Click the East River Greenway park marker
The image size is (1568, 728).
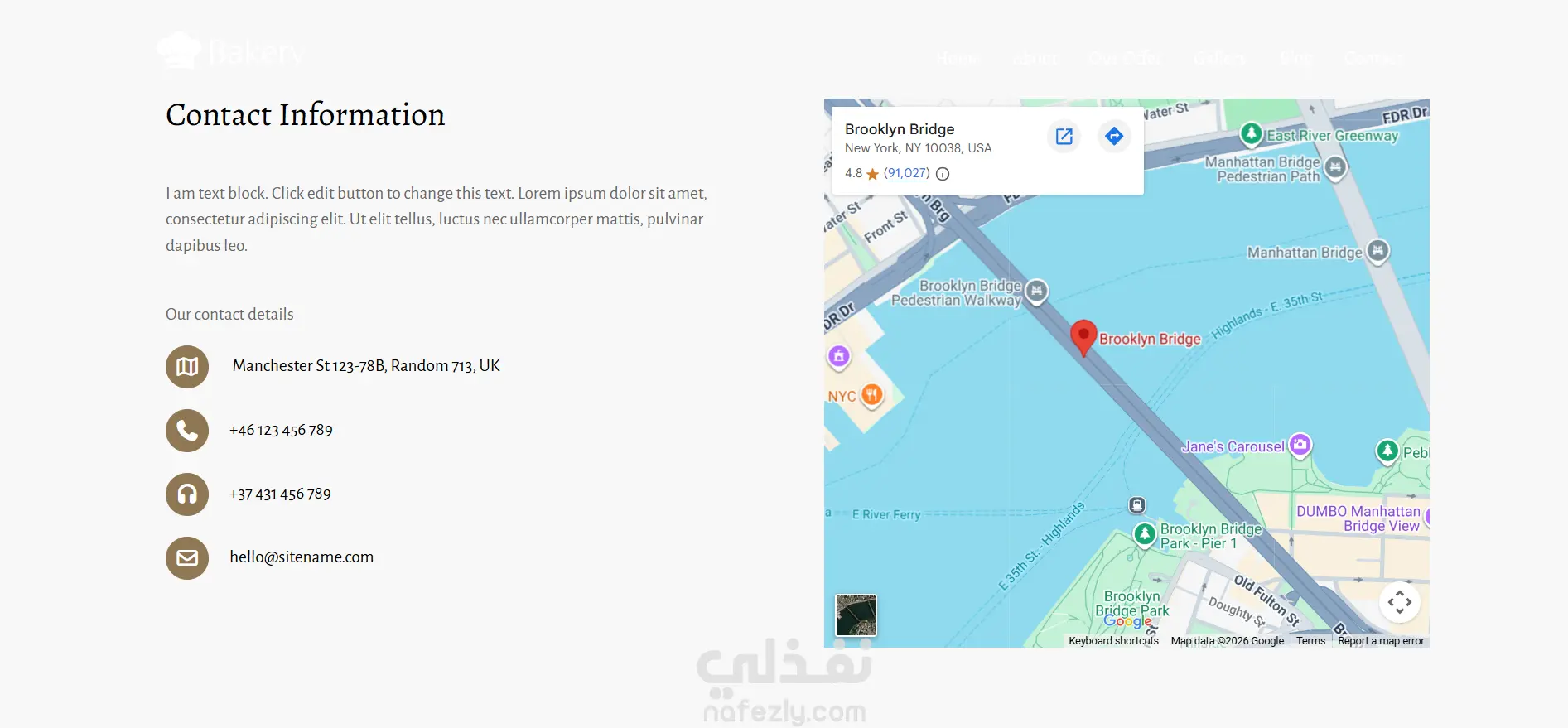(1252, 133)
